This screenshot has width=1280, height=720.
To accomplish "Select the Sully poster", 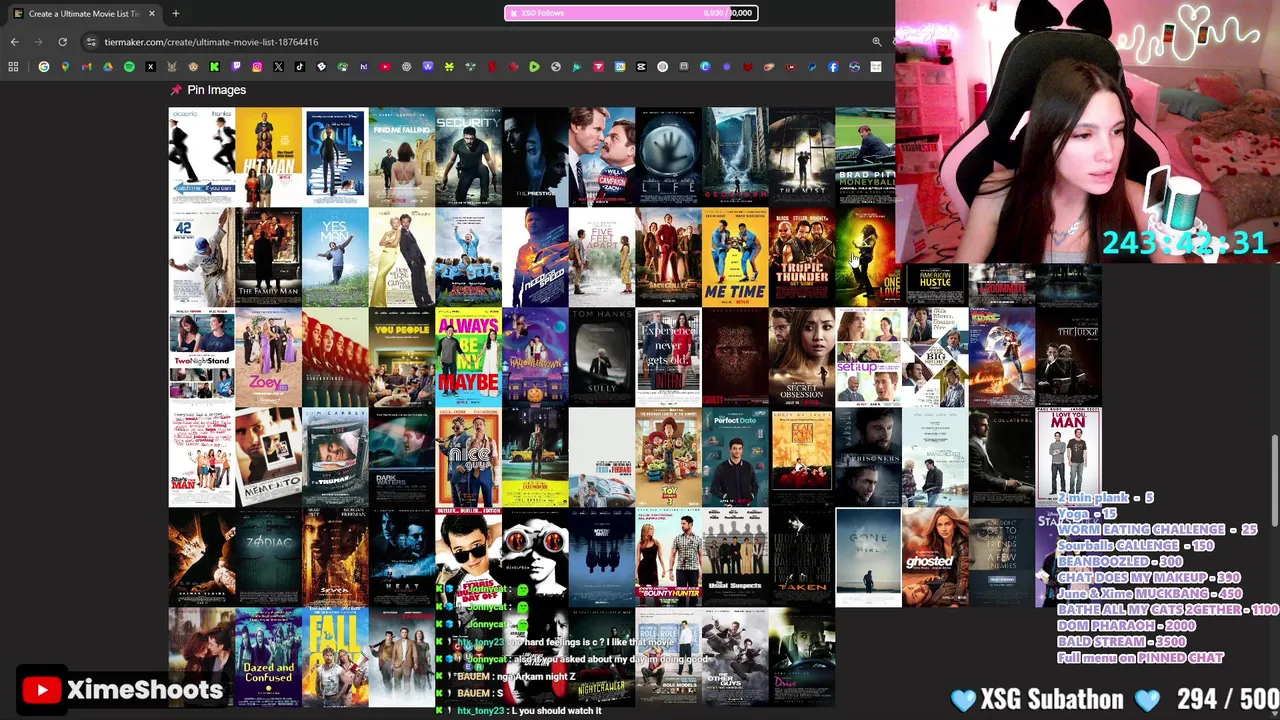I will [602, 357].
